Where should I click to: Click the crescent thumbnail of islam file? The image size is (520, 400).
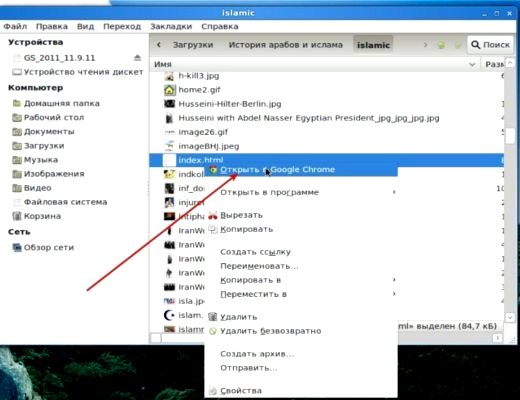(169, 315)
